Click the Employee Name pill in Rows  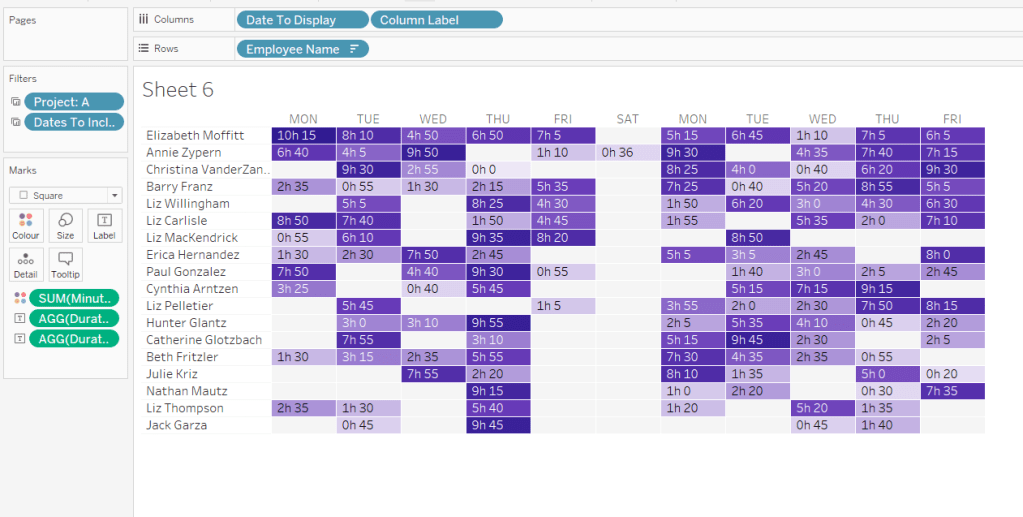tap(293, 49)
